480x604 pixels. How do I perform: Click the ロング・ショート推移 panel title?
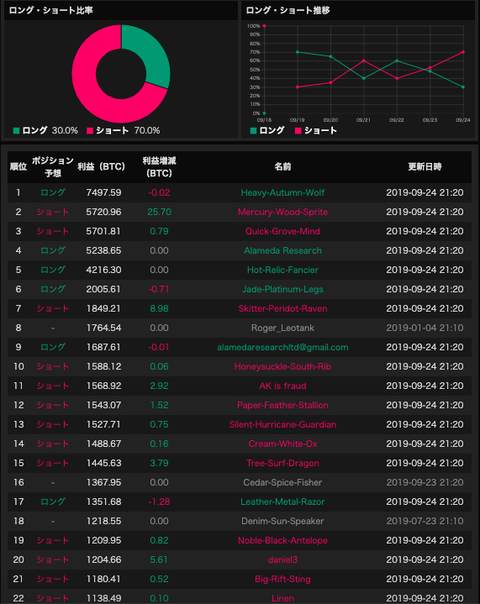(288, 10)
